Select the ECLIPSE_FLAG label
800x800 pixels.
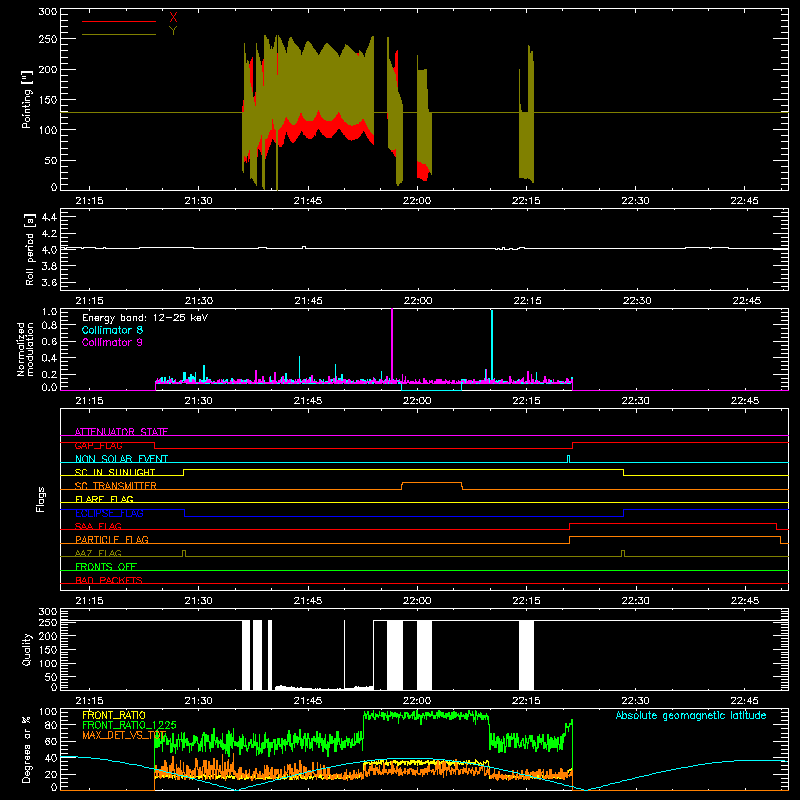(x=109, y=513)
